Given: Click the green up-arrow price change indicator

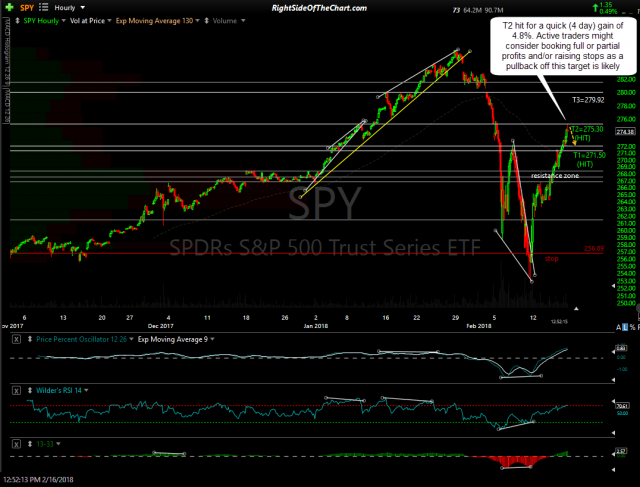Looking at the screenshot, I should pos(596,7).
